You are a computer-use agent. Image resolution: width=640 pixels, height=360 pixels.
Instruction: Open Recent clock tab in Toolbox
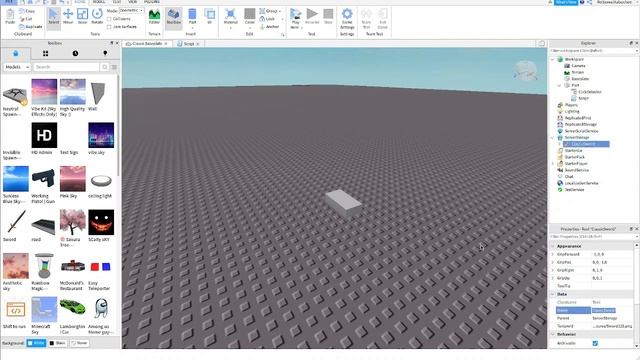[75, 53]
